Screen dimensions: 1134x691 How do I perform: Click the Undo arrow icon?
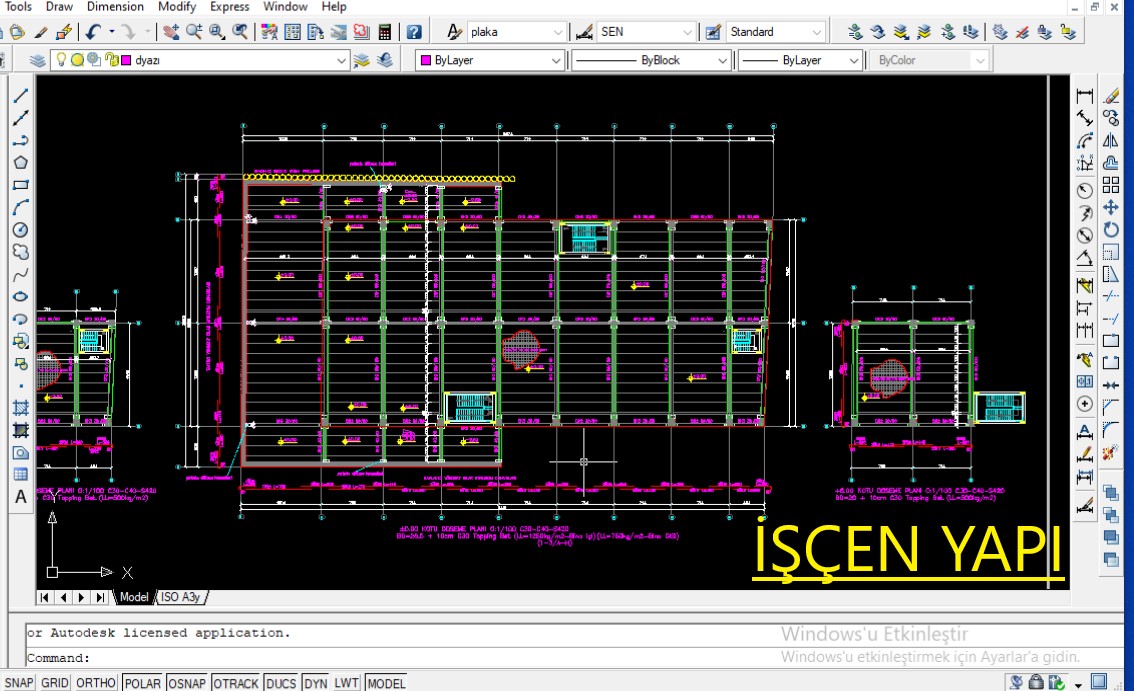coord(91,32)
